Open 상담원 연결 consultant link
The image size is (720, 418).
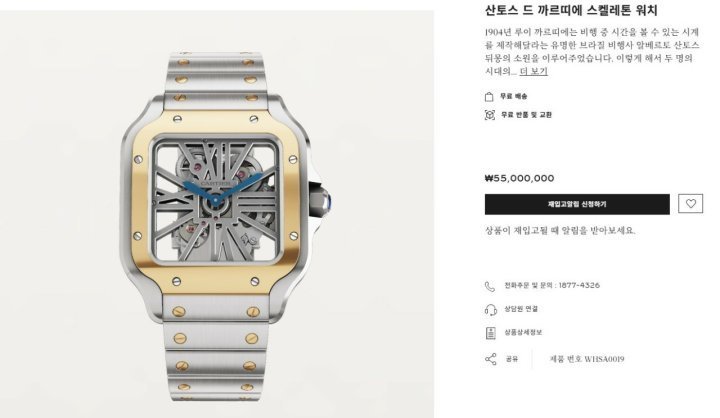pos(521,309)
